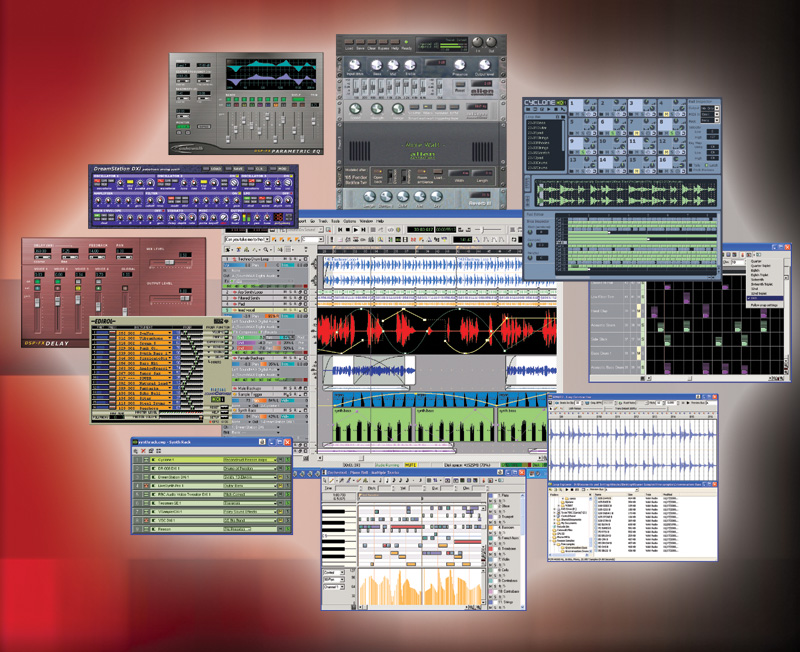Toggle the Mute button on the Hand Clap row
Image resolution: width=800 pixels, height=652 pixels.
638,311
